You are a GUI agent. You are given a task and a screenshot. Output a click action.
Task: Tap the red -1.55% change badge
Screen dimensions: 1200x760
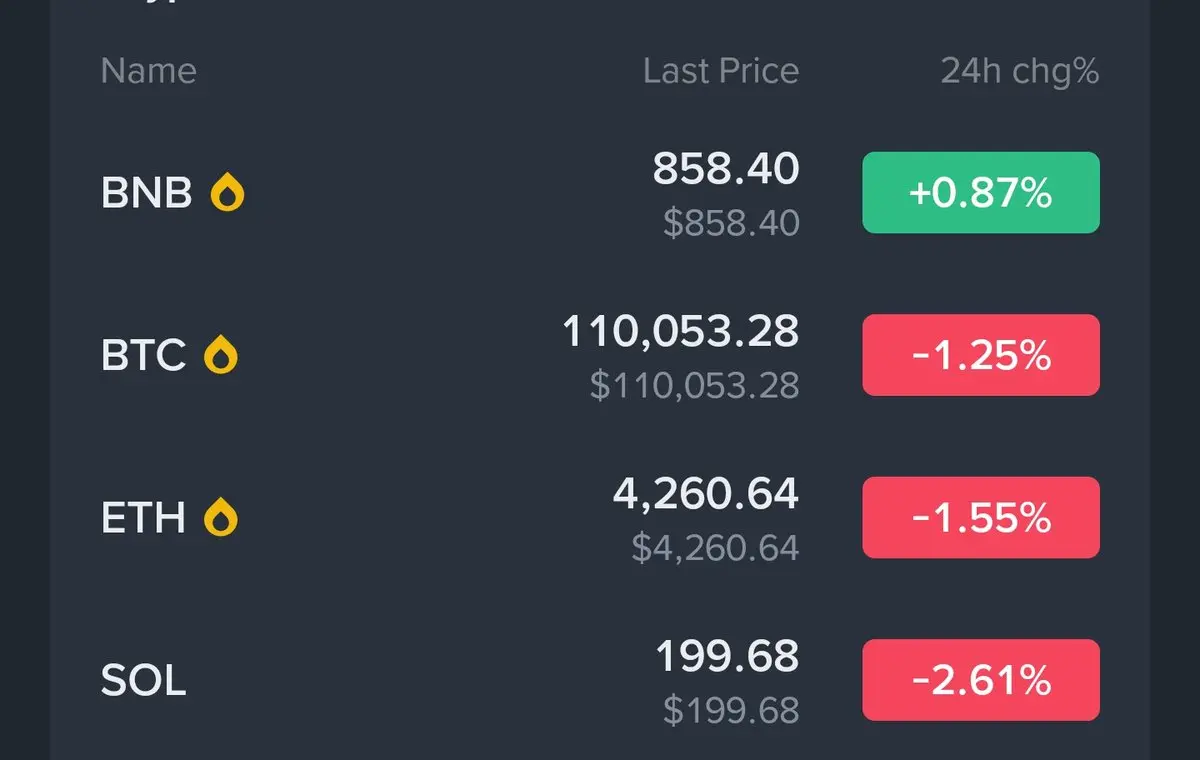point(981,518)
